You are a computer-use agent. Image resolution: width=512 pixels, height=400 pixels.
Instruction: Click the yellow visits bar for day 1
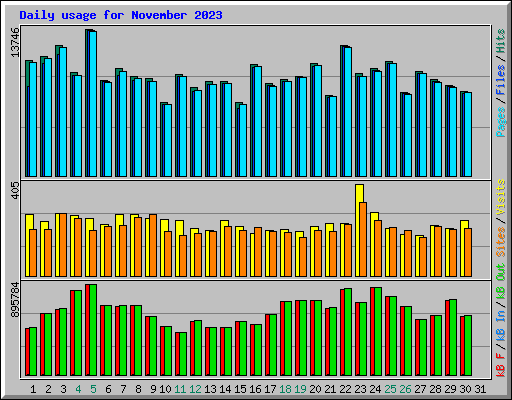29,245
